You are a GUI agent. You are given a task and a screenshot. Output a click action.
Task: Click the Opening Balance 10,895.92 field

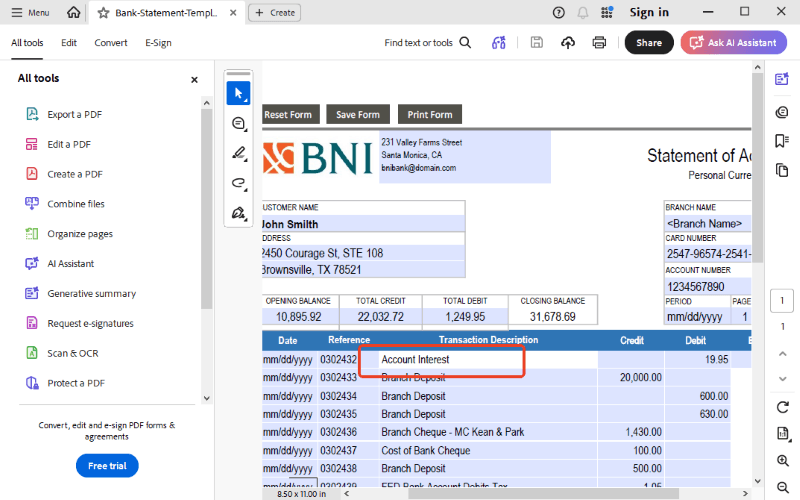click(299, 317)
